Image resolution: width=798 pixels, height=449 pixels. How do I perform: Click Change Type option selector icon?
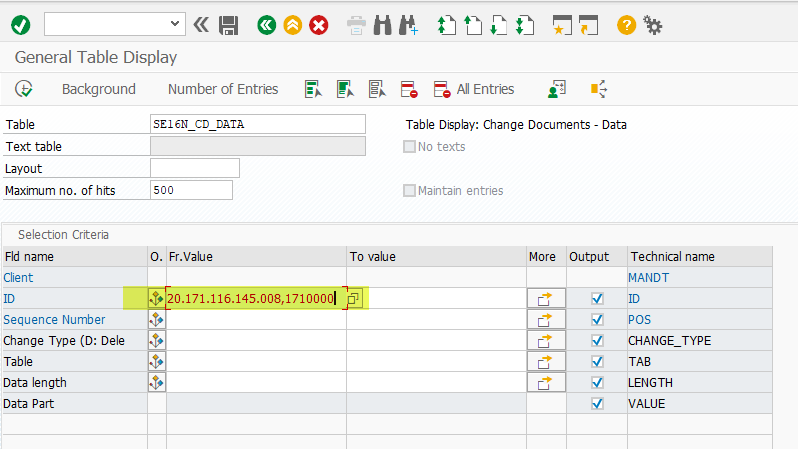(156, 341)
